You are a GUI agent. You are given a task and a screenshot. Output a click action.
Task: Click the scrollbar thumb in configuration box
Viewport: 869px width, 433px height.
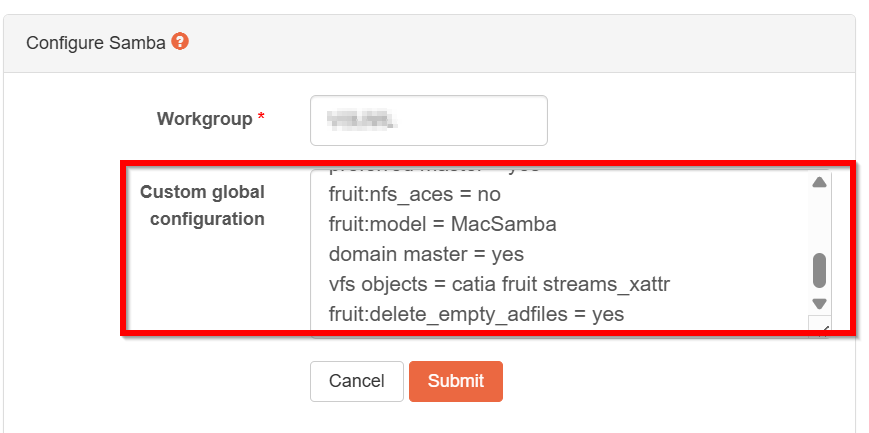tap(819, 269)
